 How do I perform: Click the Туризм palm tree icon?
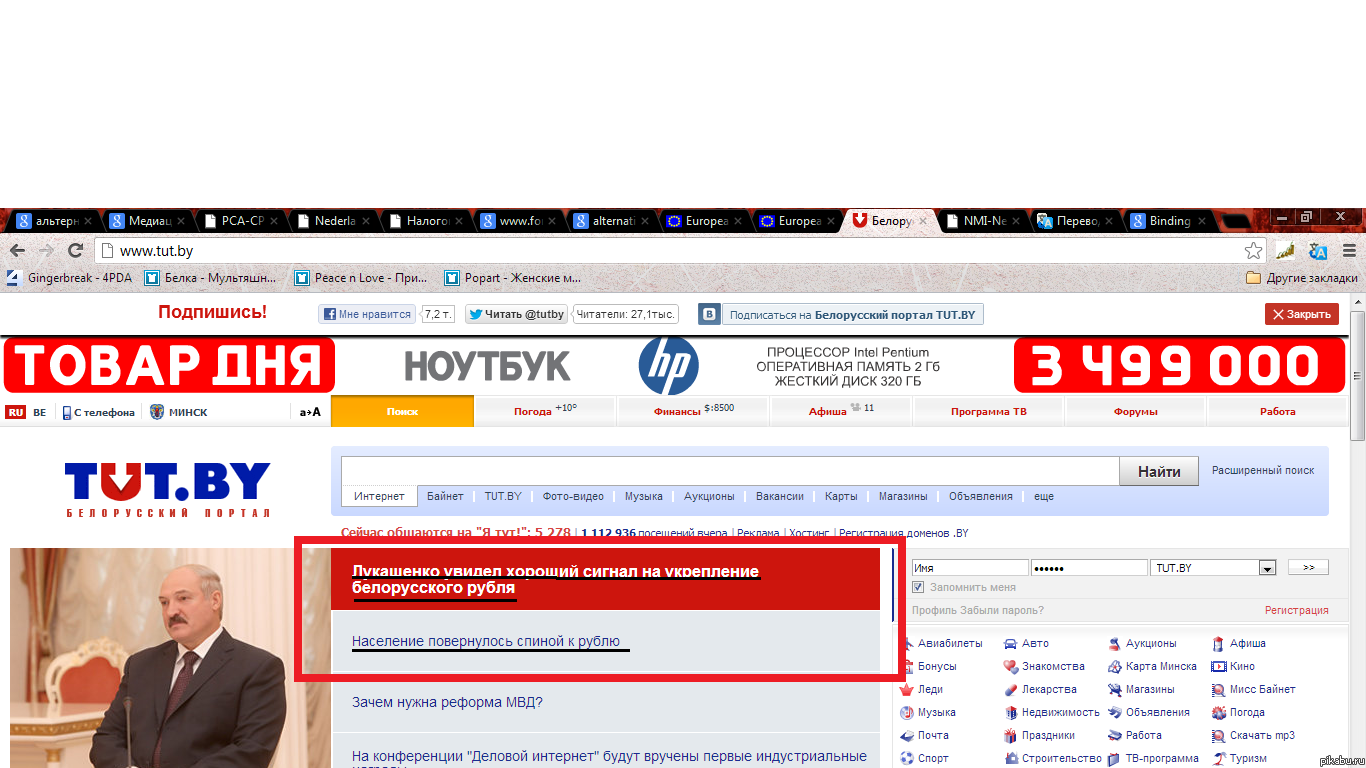click(1222, 758)
